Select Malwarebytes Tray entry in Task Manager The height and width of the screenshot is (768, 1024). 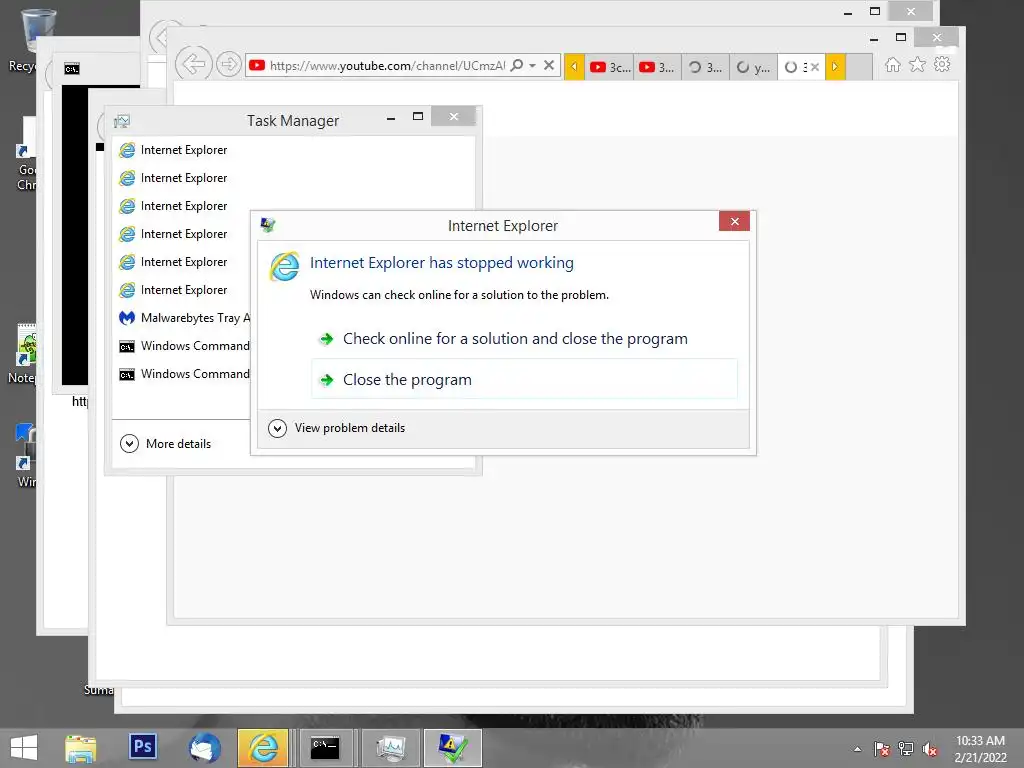(x=183, y=318)
